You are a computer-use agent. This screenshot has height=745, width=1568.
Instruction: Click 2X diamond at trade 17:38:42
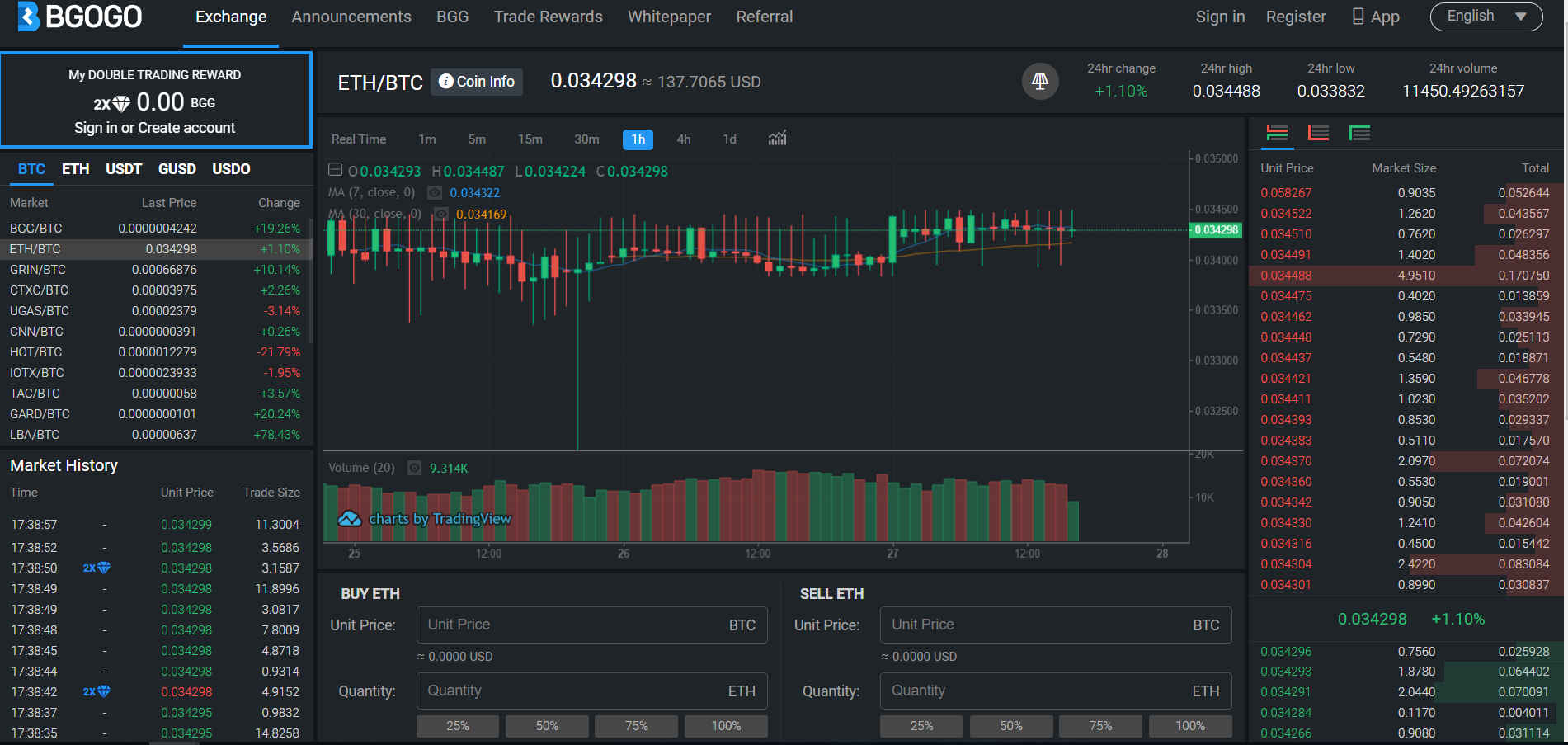tap(97, 691)
